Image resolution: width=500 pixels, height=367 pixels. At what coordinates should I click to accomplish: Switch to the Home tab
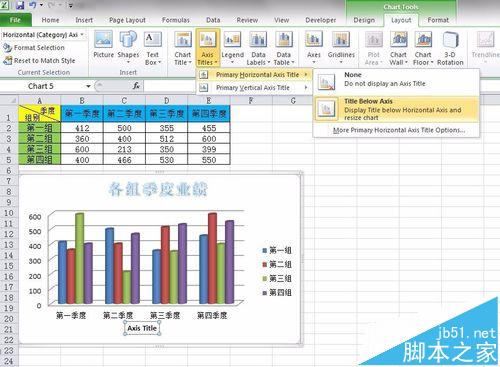tap(50, 20)
